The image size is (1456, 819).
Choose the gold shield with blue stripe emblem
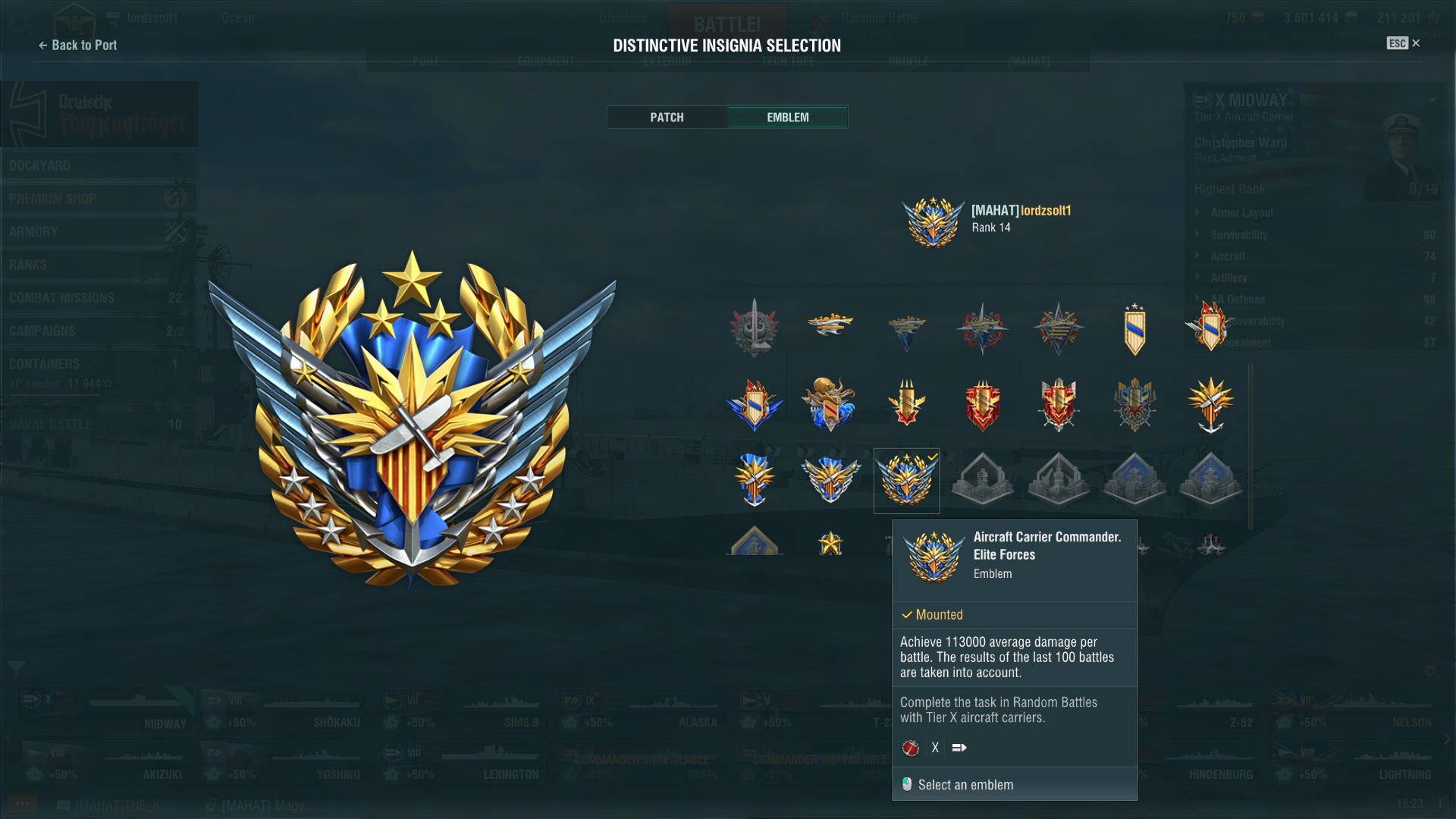click(x=1134, y=329)
